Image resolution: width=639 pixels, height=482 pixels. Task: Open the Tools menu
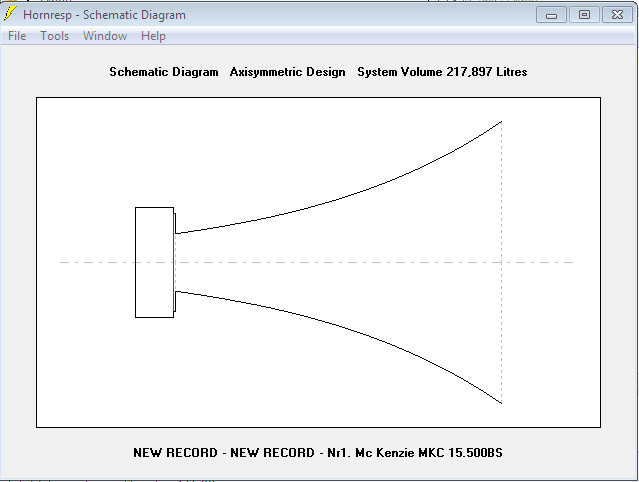pyautogui.click(x=54, y=36)
